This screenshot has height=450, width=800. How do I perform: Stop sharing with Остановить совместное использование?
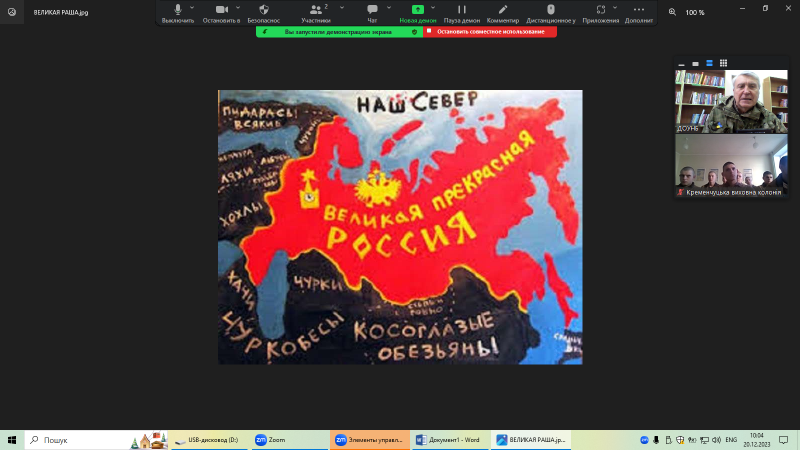490,32
